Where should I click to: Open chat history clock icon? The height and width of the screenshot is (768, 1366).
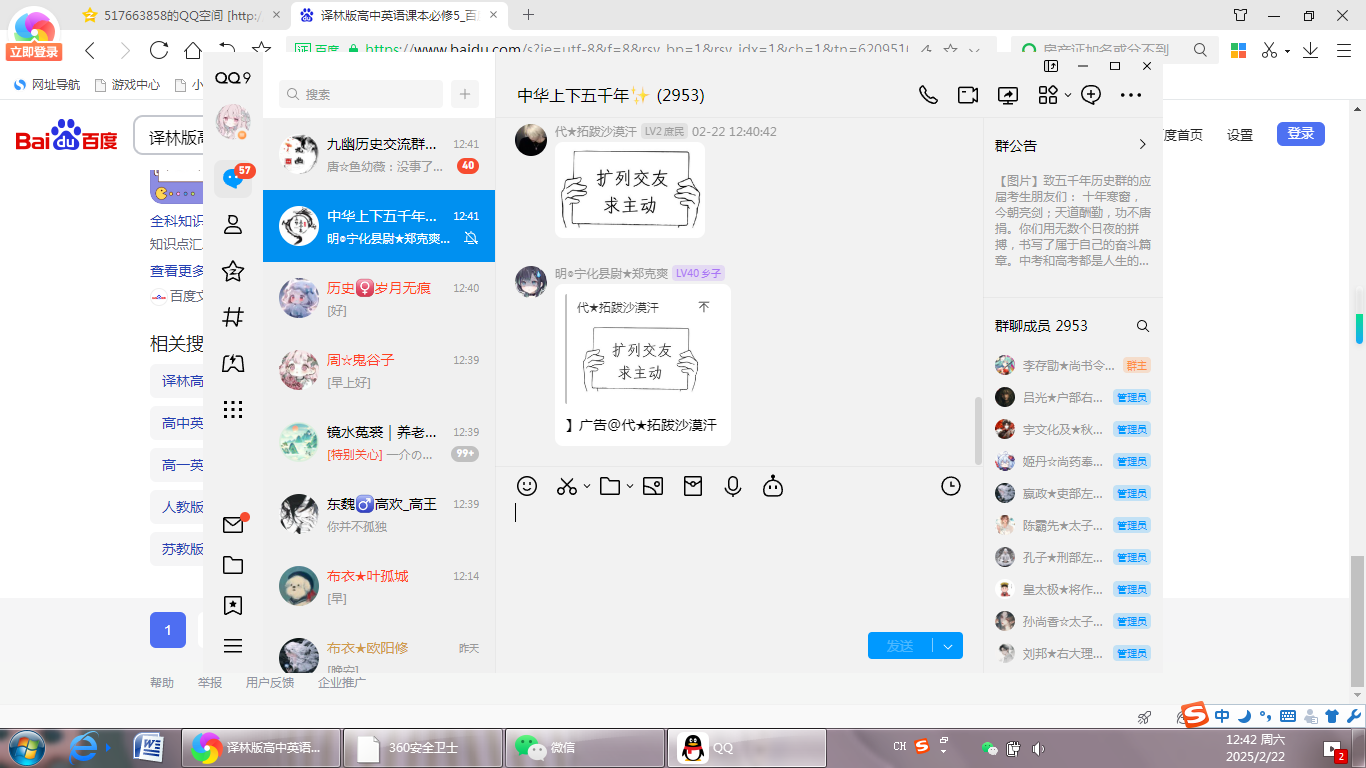click(951, 486)
